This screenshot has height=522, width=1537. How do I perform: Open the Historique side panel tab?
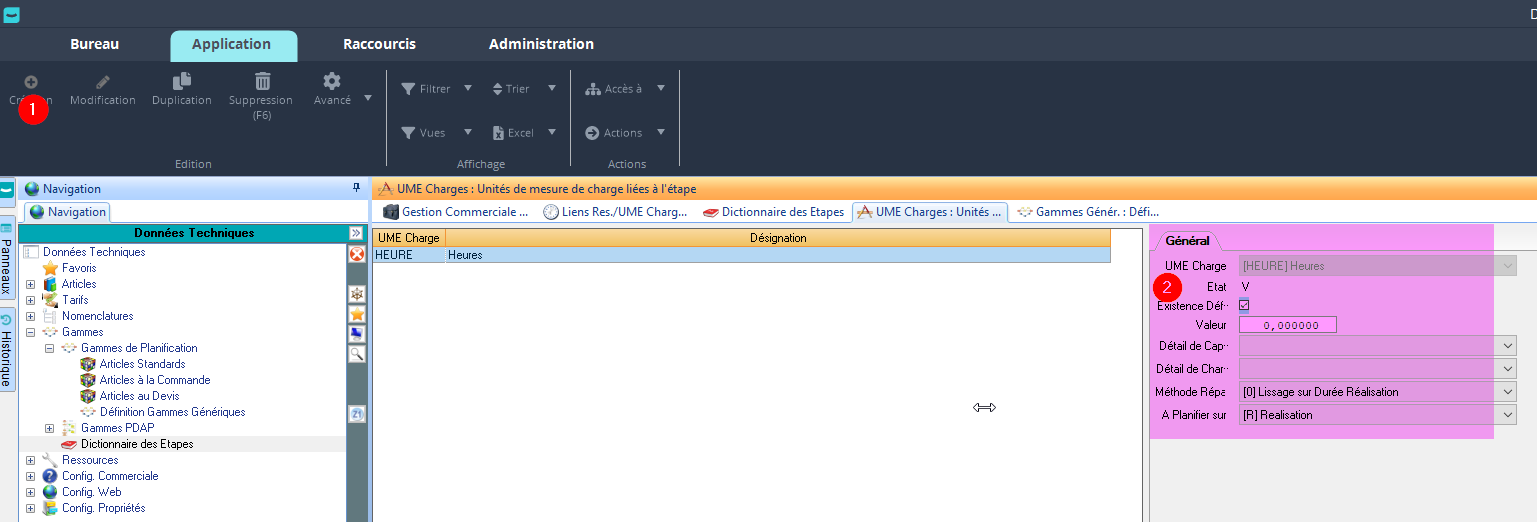7,352
